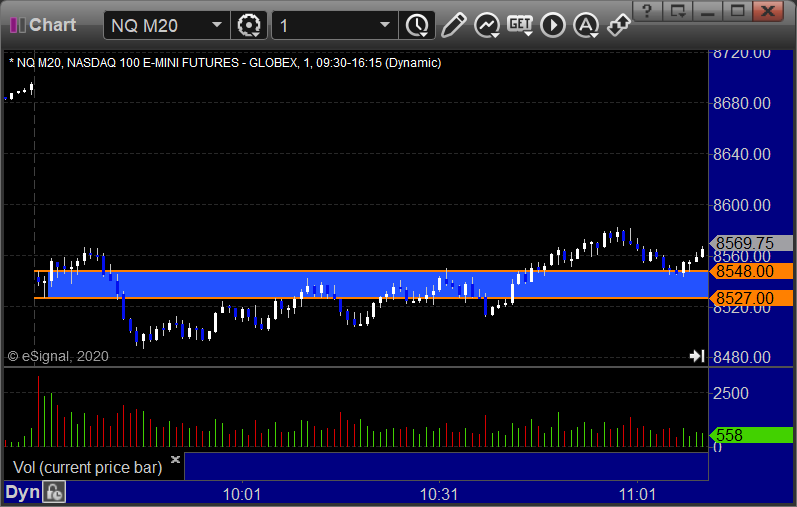Viewport: 797px width, 507px height.
Task: Close the chart window
Action: point(768,11)
